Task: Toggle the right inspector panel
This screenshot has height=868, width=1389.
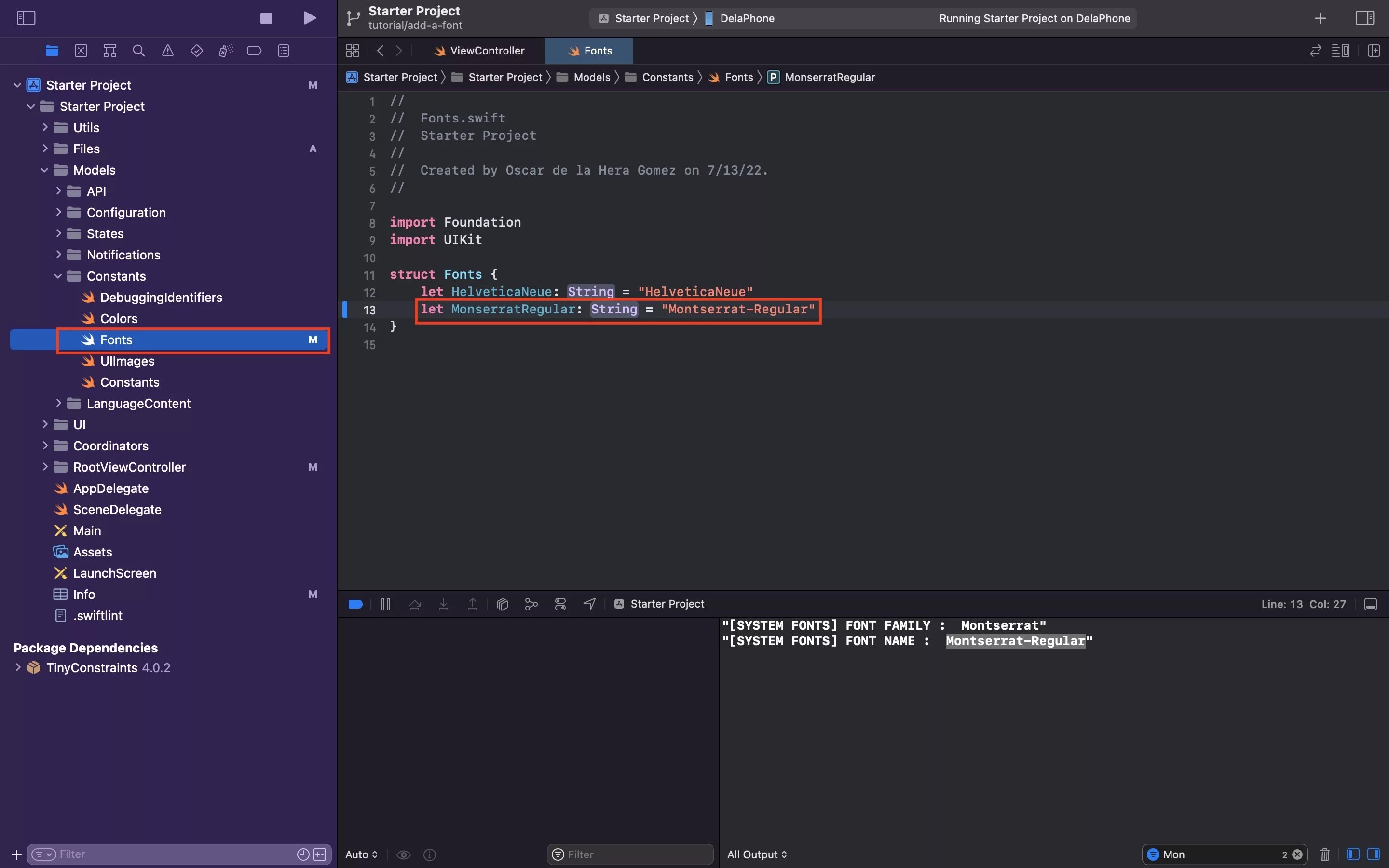Action: 1364,18
